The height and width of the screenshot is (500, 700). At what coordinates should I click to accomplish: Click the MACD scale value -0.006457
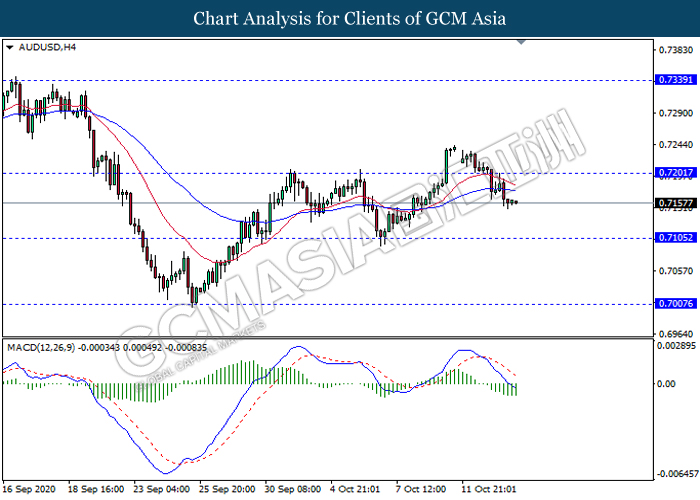(676, 473)
